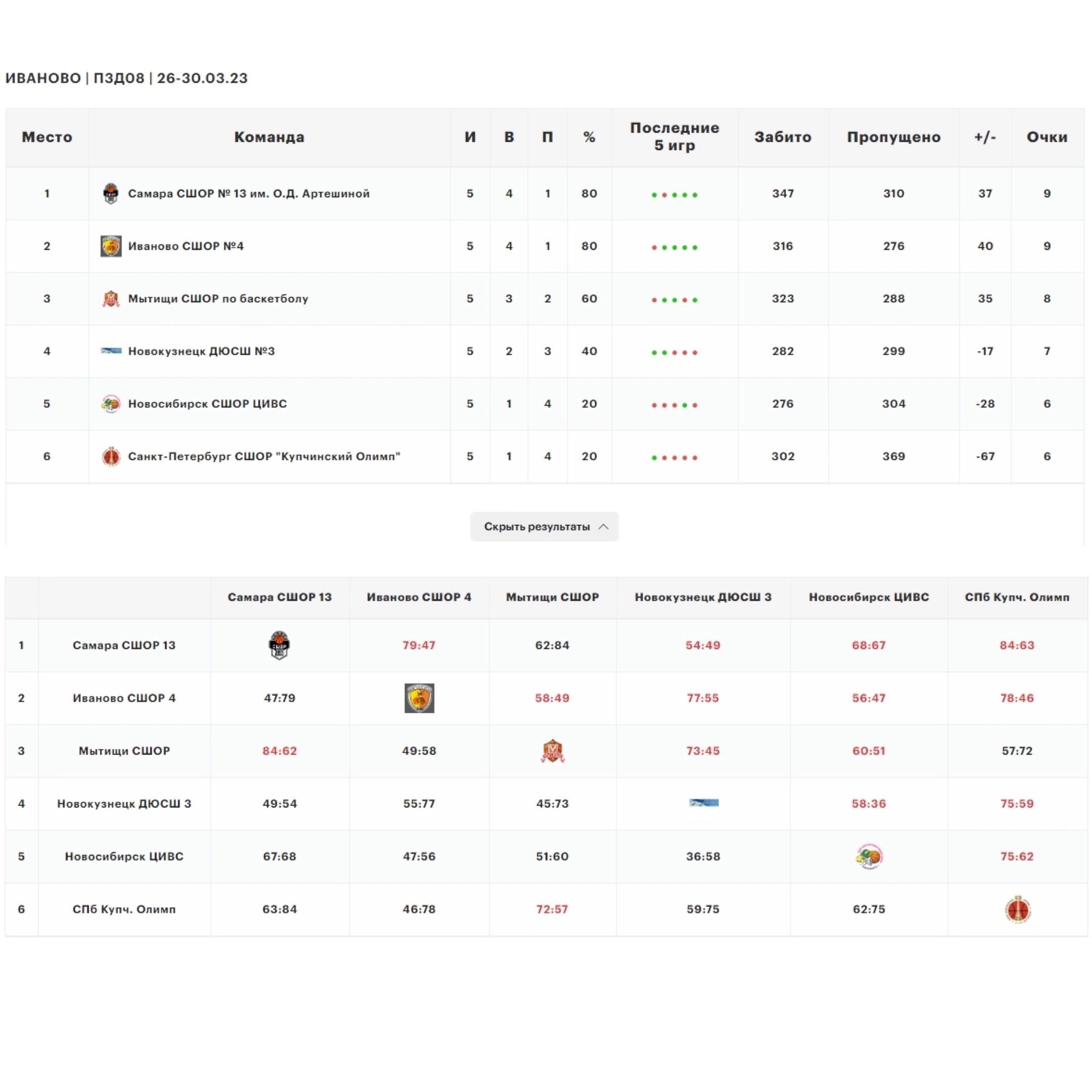Viewport: 1092px width, 1092px height.
Task: Open team Мытищи СШОР по баскетболу
Action: (218, 298)
